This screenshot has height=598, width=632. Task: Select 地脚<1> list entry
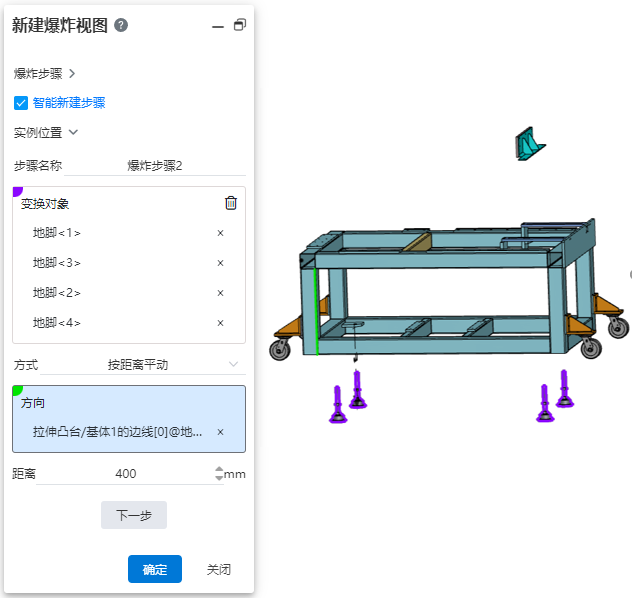57,233
